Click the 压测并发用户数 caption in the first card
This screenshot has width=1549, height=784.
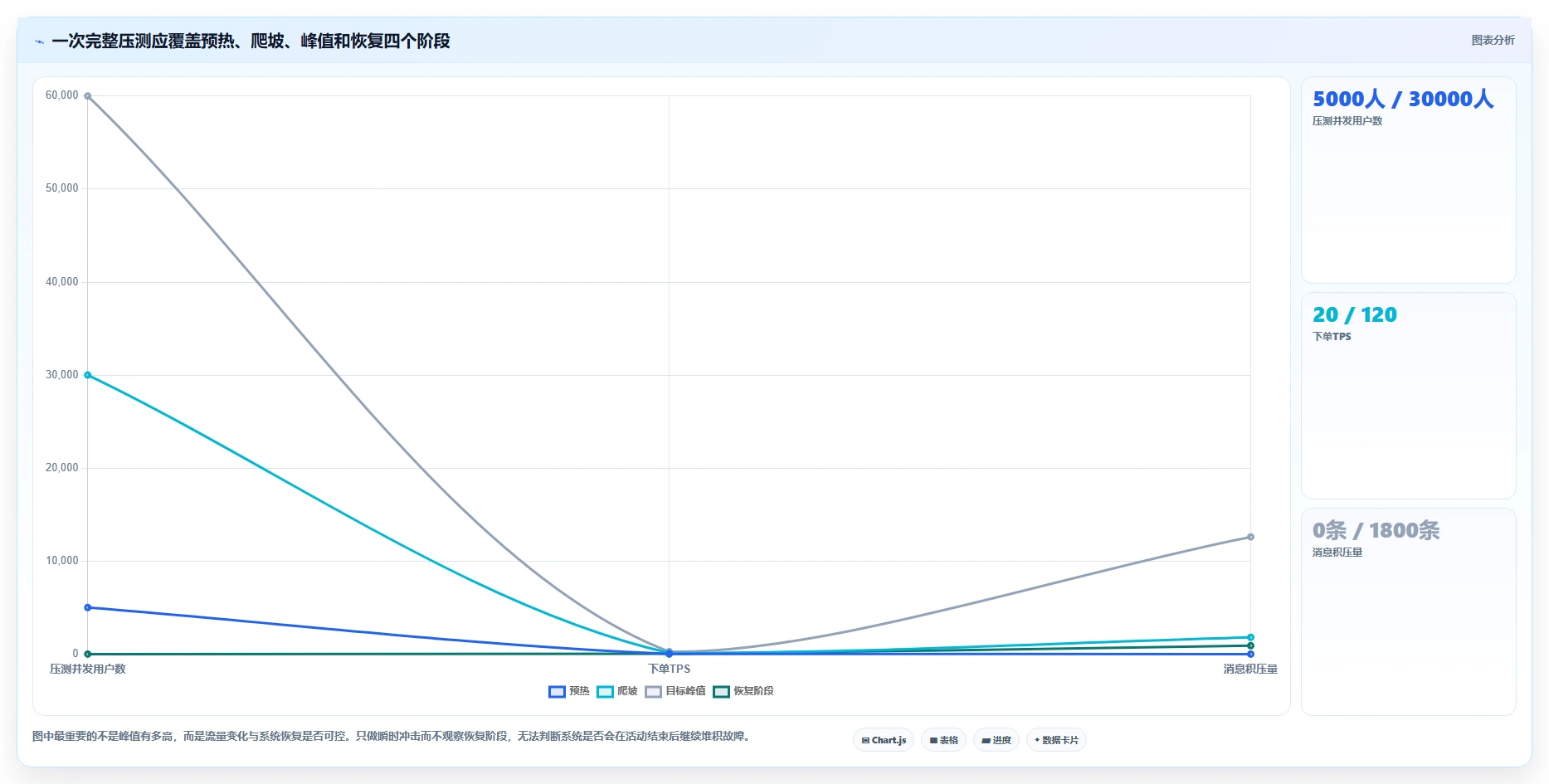[1347, 121]
